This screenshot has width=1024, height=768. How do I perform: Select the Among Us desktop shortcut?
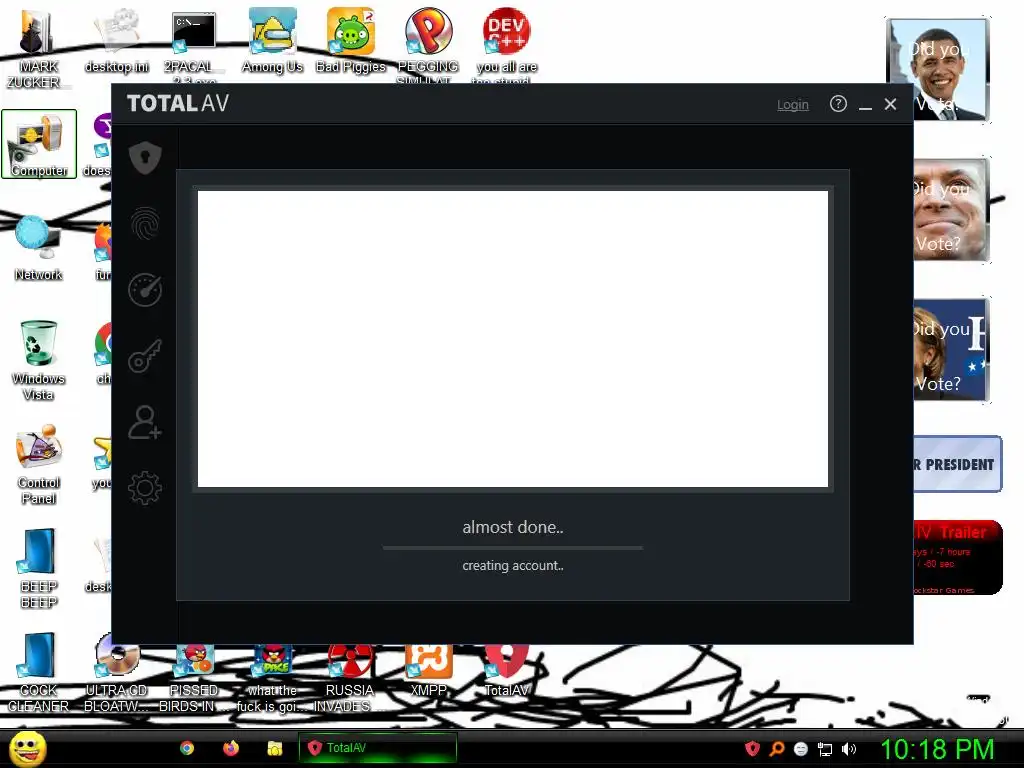coord(272,40)
